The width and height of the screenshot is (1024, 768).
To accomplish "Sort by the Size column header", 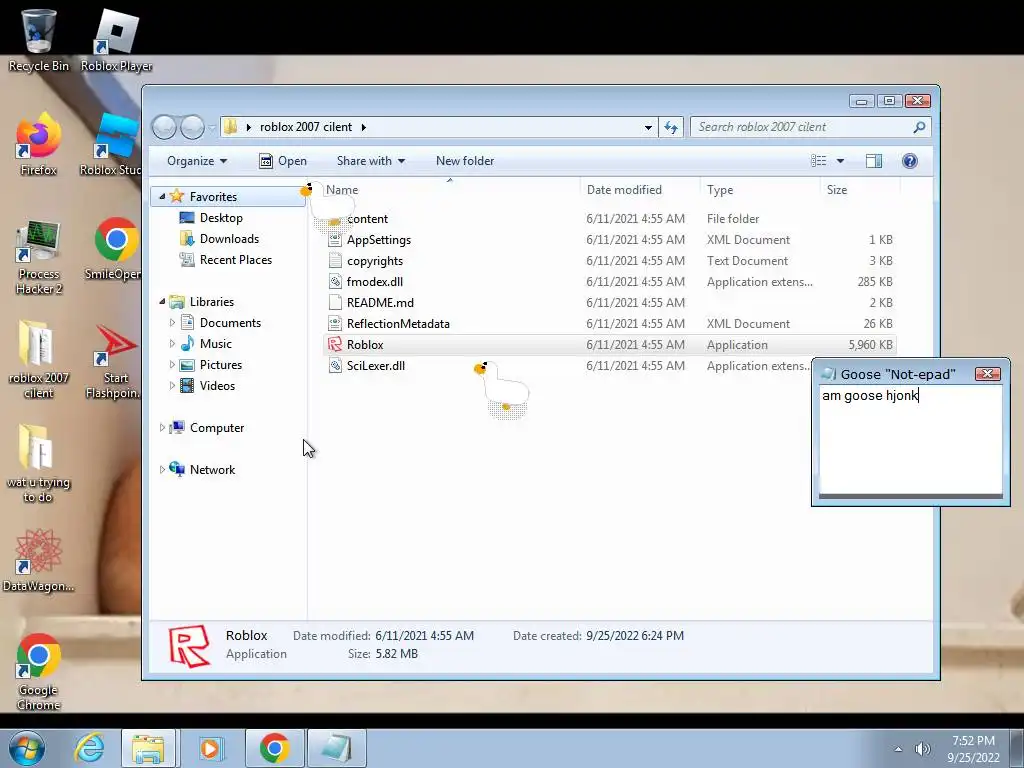I will (859, 189).
